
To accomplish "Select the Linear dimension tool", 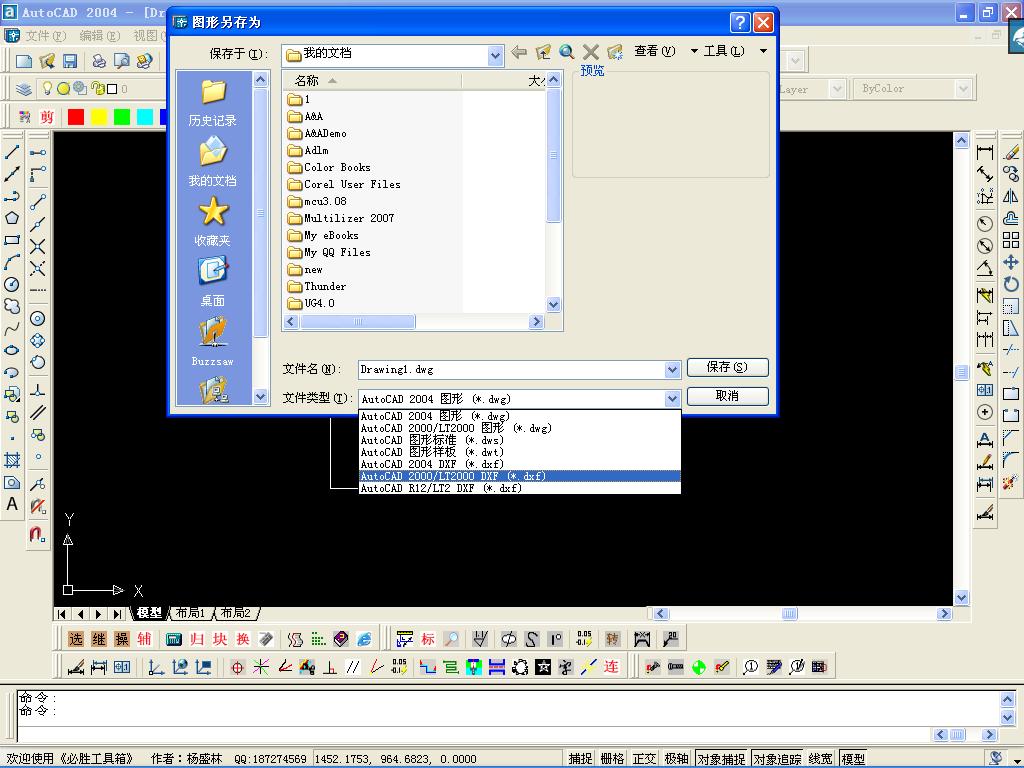I will [x=985, y=153].
